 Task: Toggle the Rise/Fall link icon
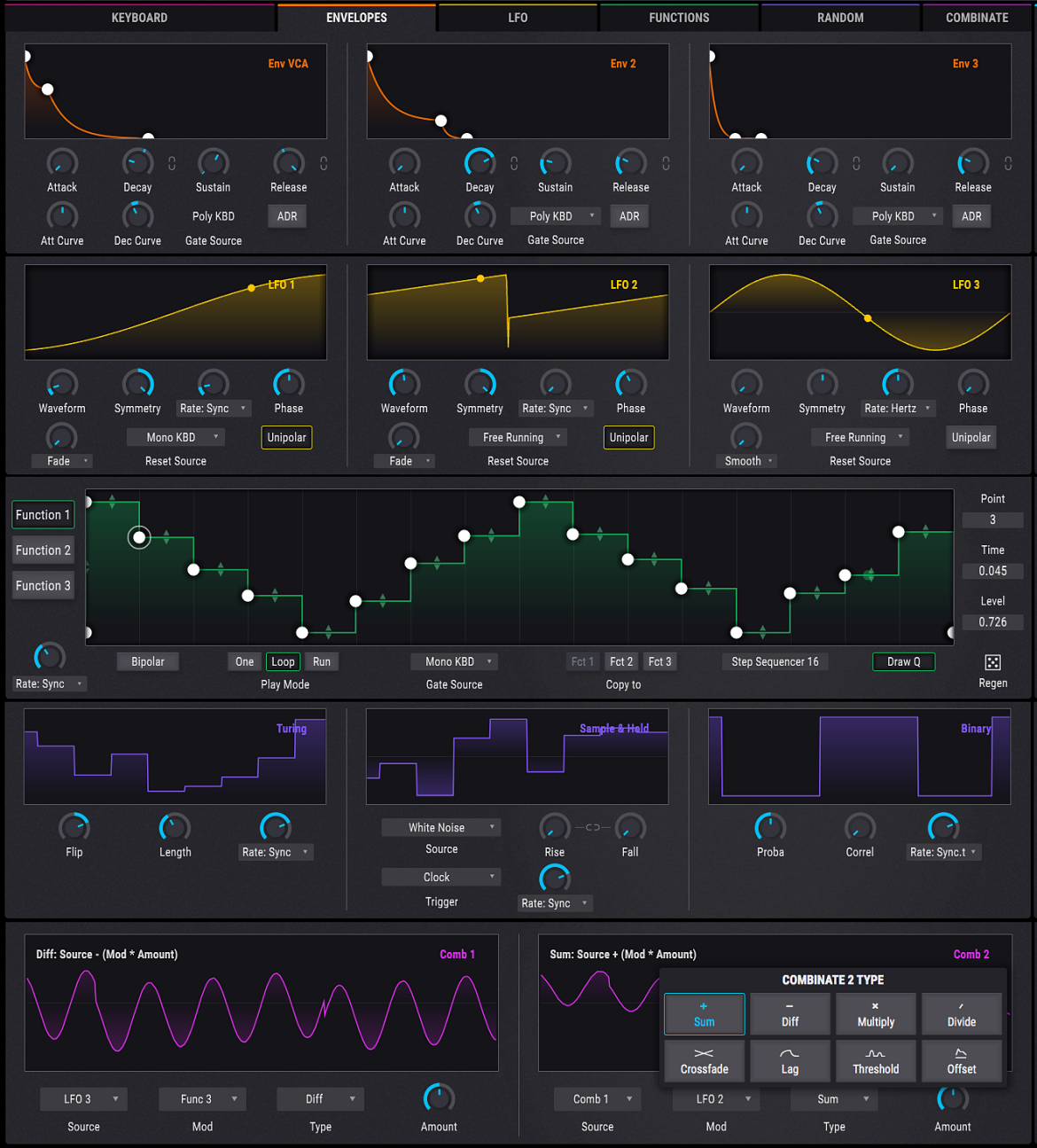coord(592,827)
